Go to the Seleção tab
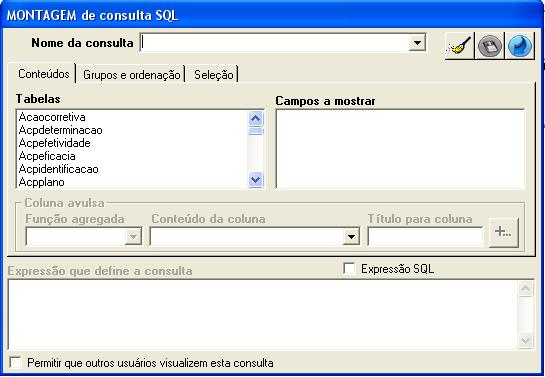545x377 pixels. 213,75
